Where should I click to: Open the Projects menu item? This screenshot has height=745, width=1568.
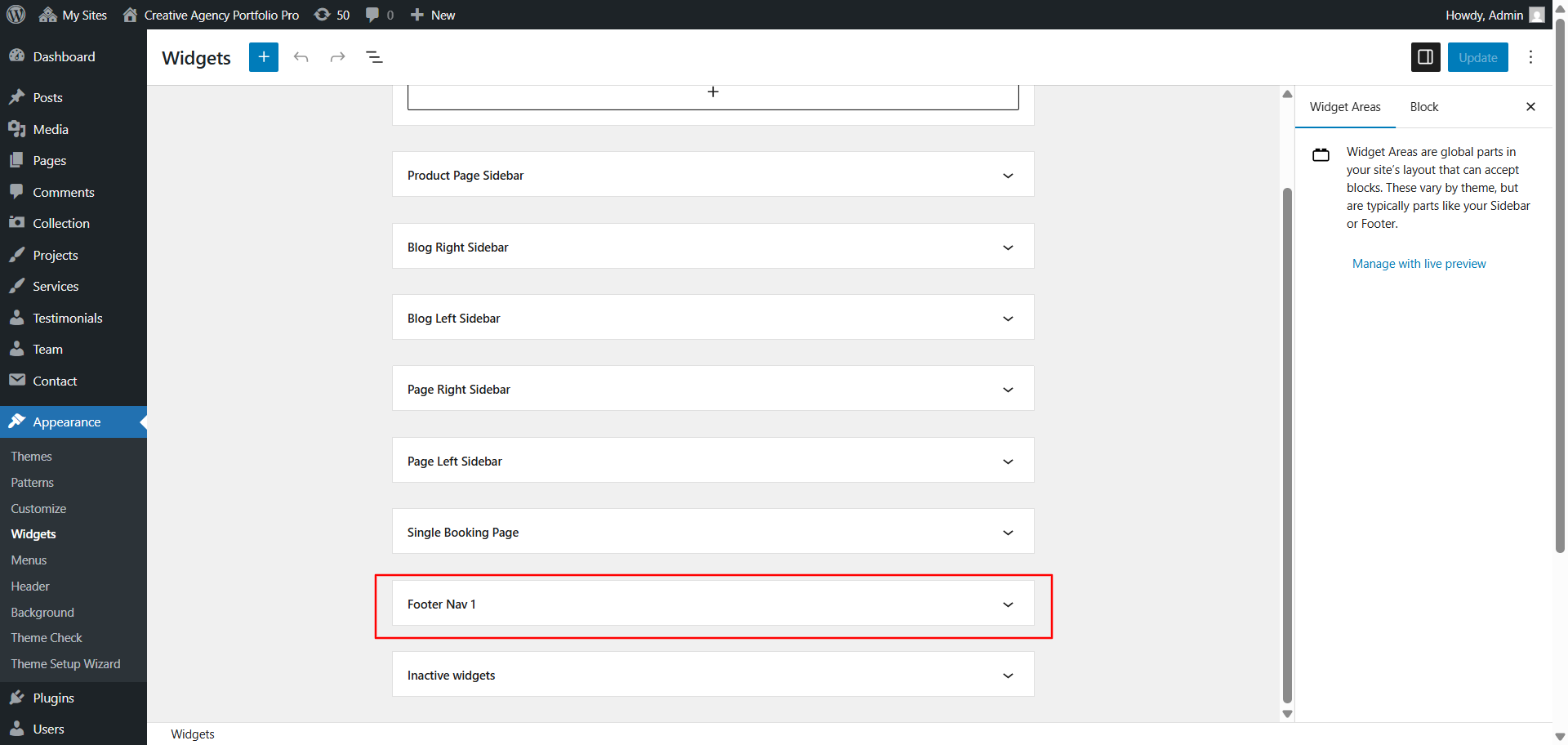click(73, 255)
